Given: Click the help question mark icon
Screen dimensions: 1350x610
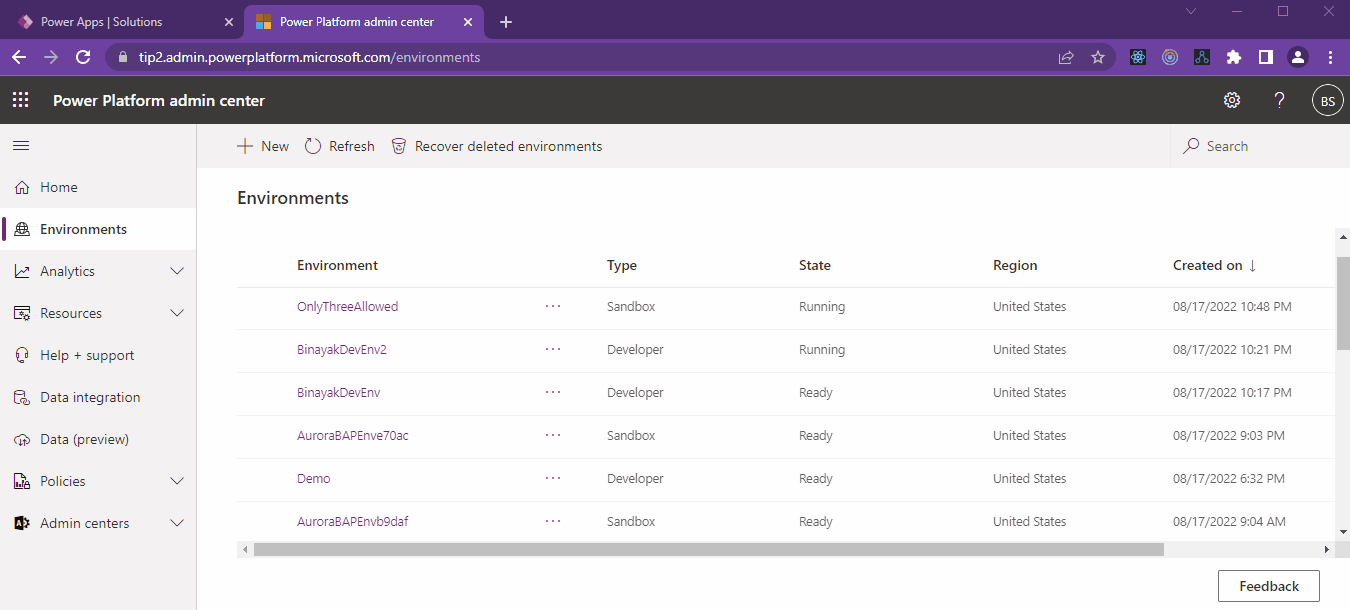Looking at the screenshot, I should click(1279, 100).
